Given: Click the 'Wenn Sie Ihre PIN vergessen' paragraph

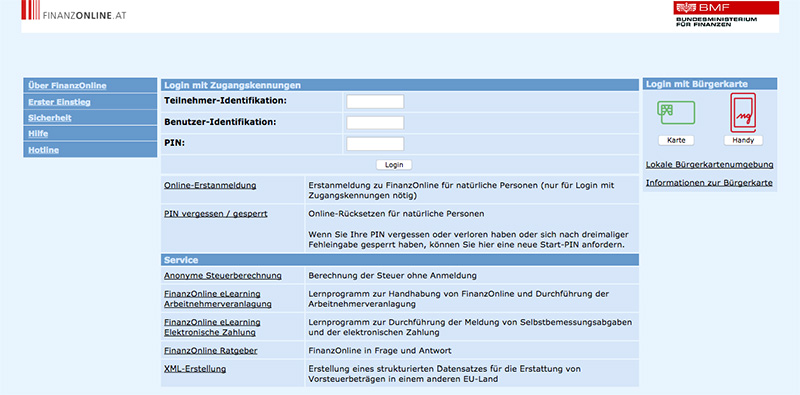Looking at the screenshot, I should [x=468, y=240].
